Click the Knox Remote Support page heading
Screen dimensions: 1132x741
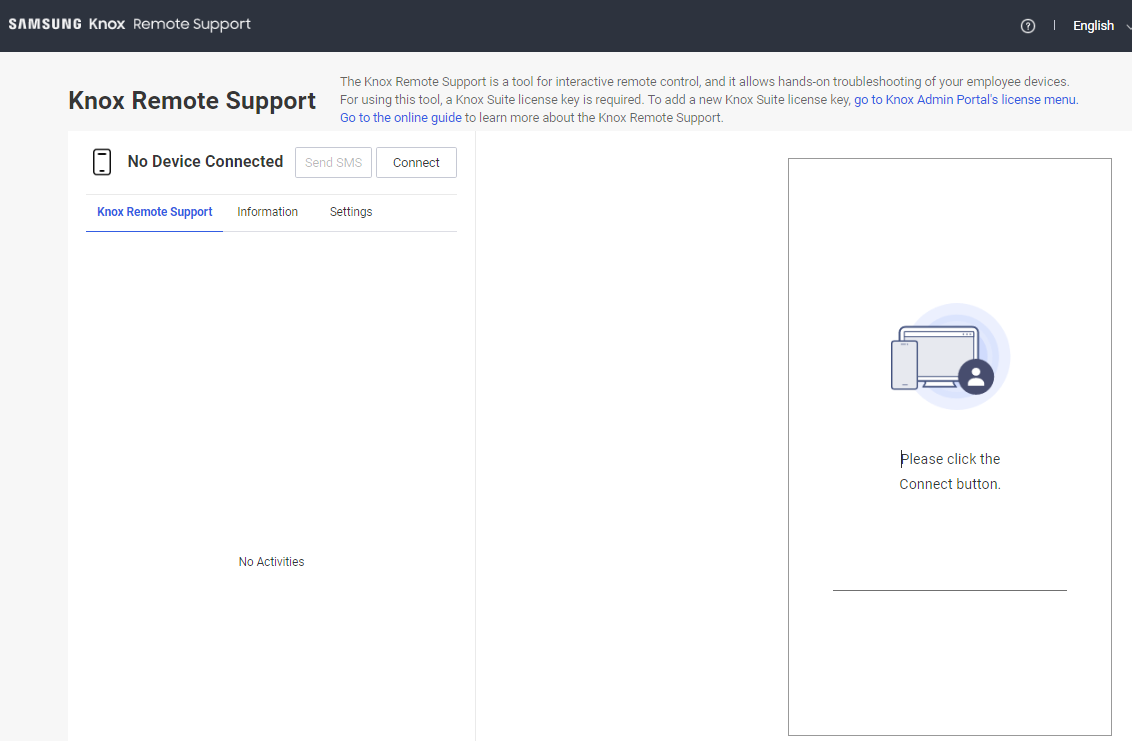pos(192,100)
